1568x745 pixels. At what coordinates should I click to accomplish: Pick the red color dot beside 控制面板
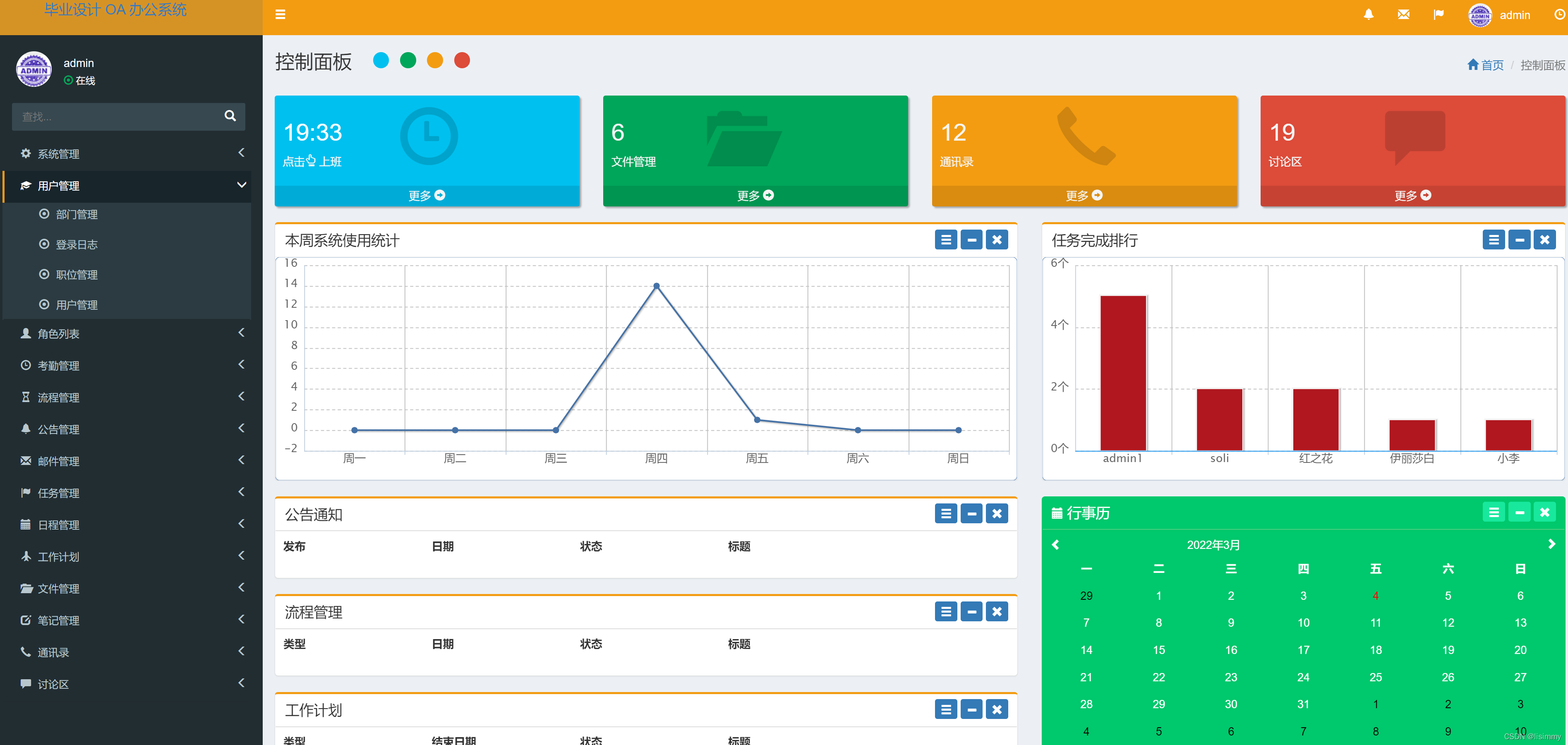(462, 60)
